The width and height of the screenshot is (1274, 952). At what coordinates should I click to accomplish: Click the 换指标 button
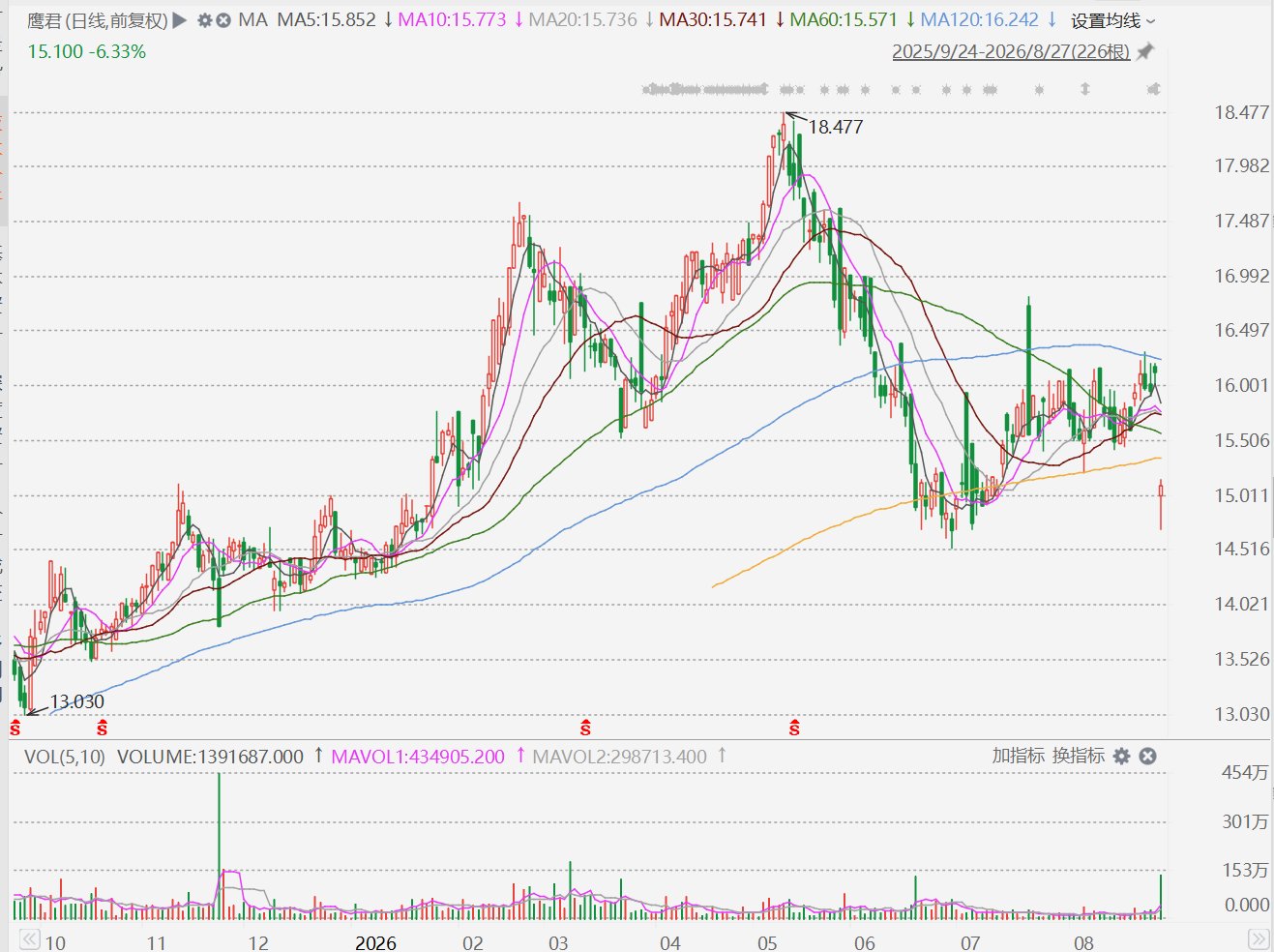point(1078,756)
